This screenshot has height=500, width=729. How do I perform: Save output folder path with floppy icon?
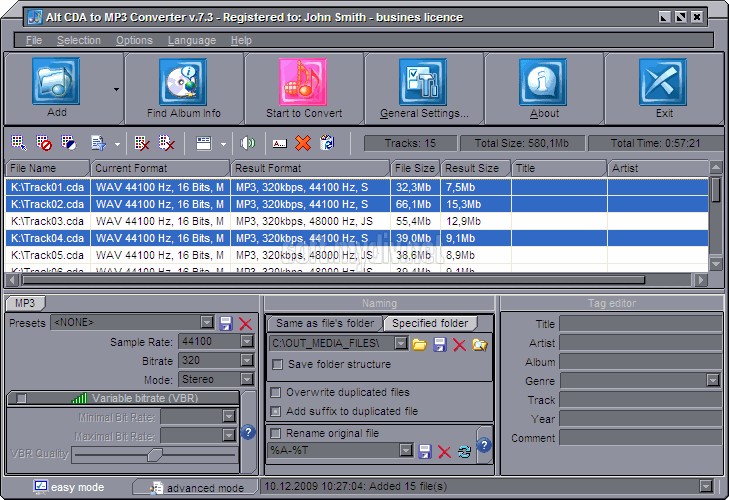click(440, 345)
